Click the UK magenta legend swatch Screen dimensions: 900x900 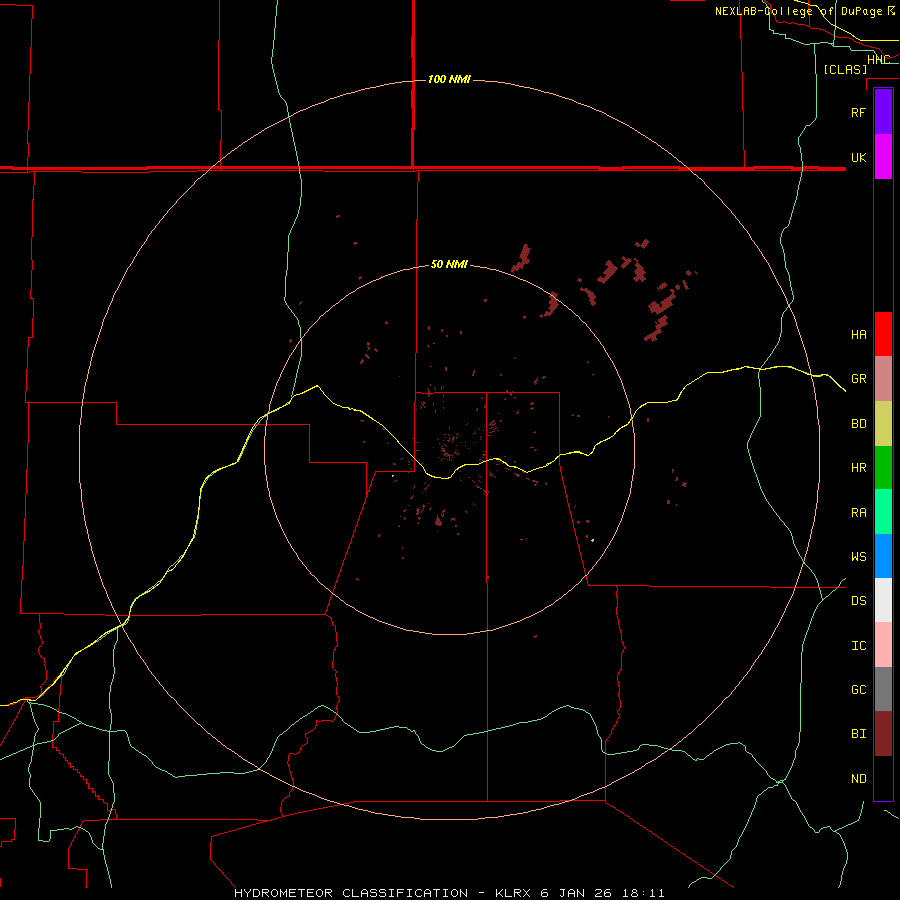883,157
